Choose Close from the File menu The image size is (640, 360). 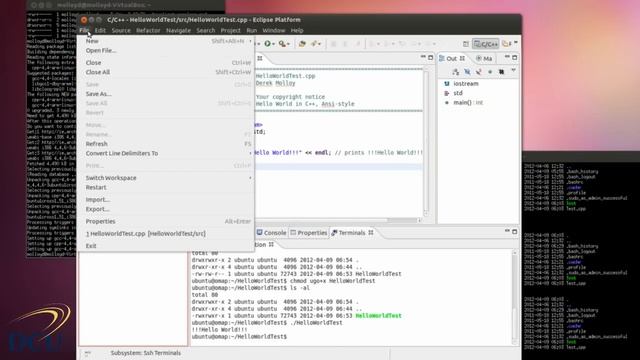166,62
